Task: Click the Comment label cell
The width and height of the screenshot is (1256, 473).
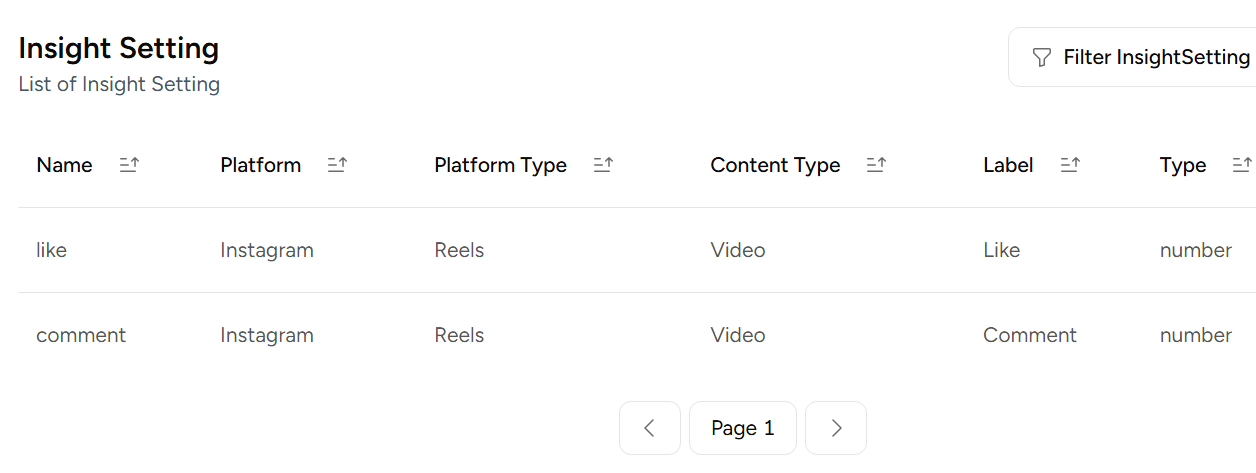Action: [1030, 335]
